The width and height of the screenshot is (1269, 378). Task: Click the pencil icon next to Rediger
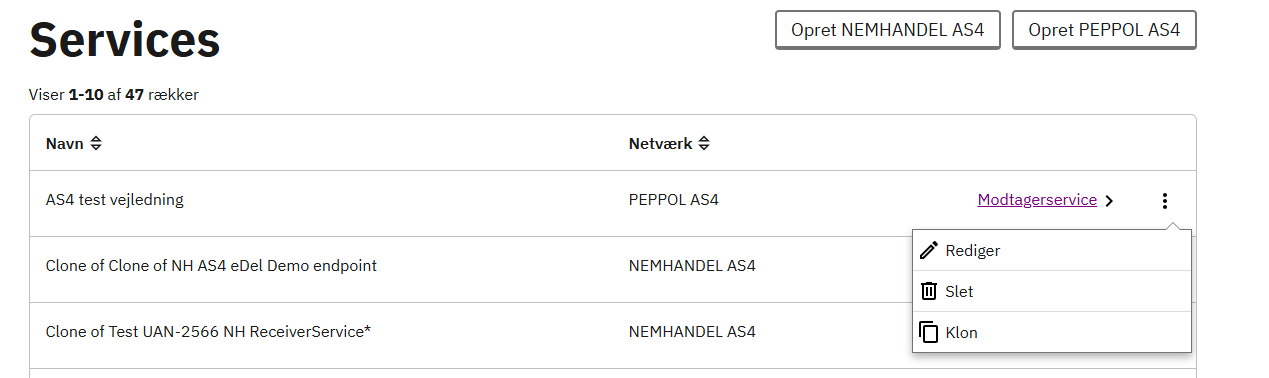click(929, 250)
